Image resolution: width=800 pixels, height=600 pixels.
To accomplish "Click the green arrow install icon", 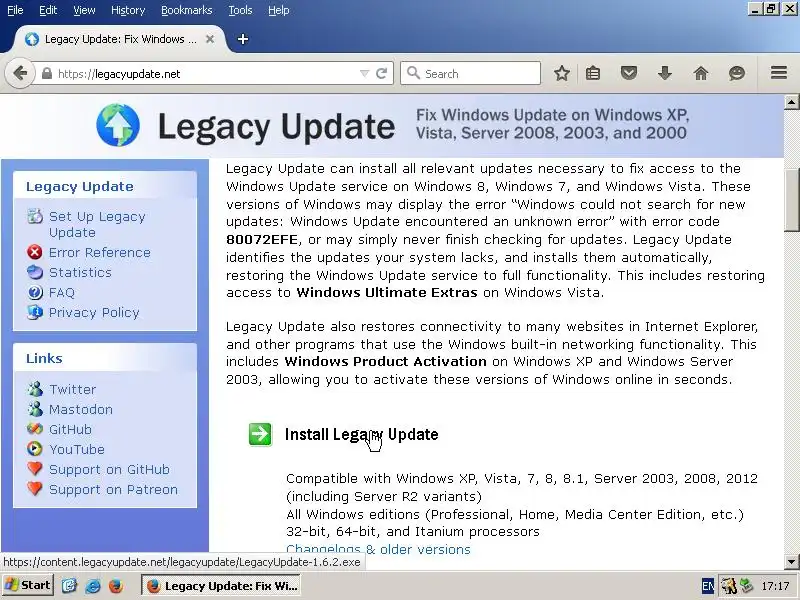I will (x=260, y=434).
